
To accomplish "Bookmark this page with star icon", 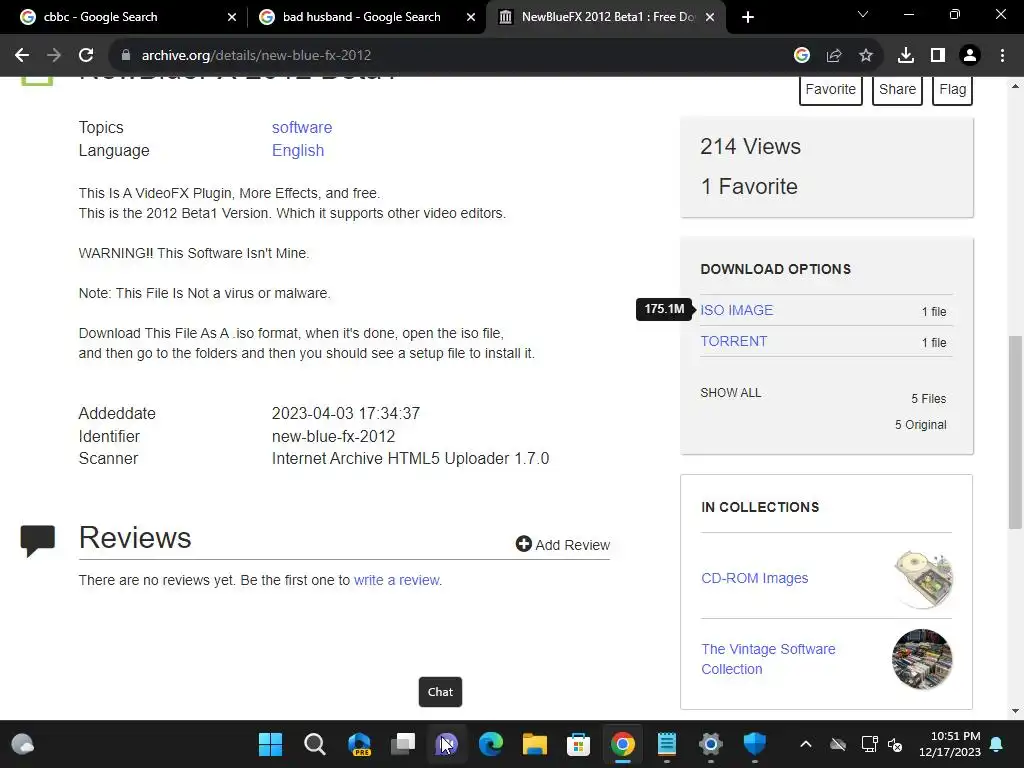I will click(865, 56).
